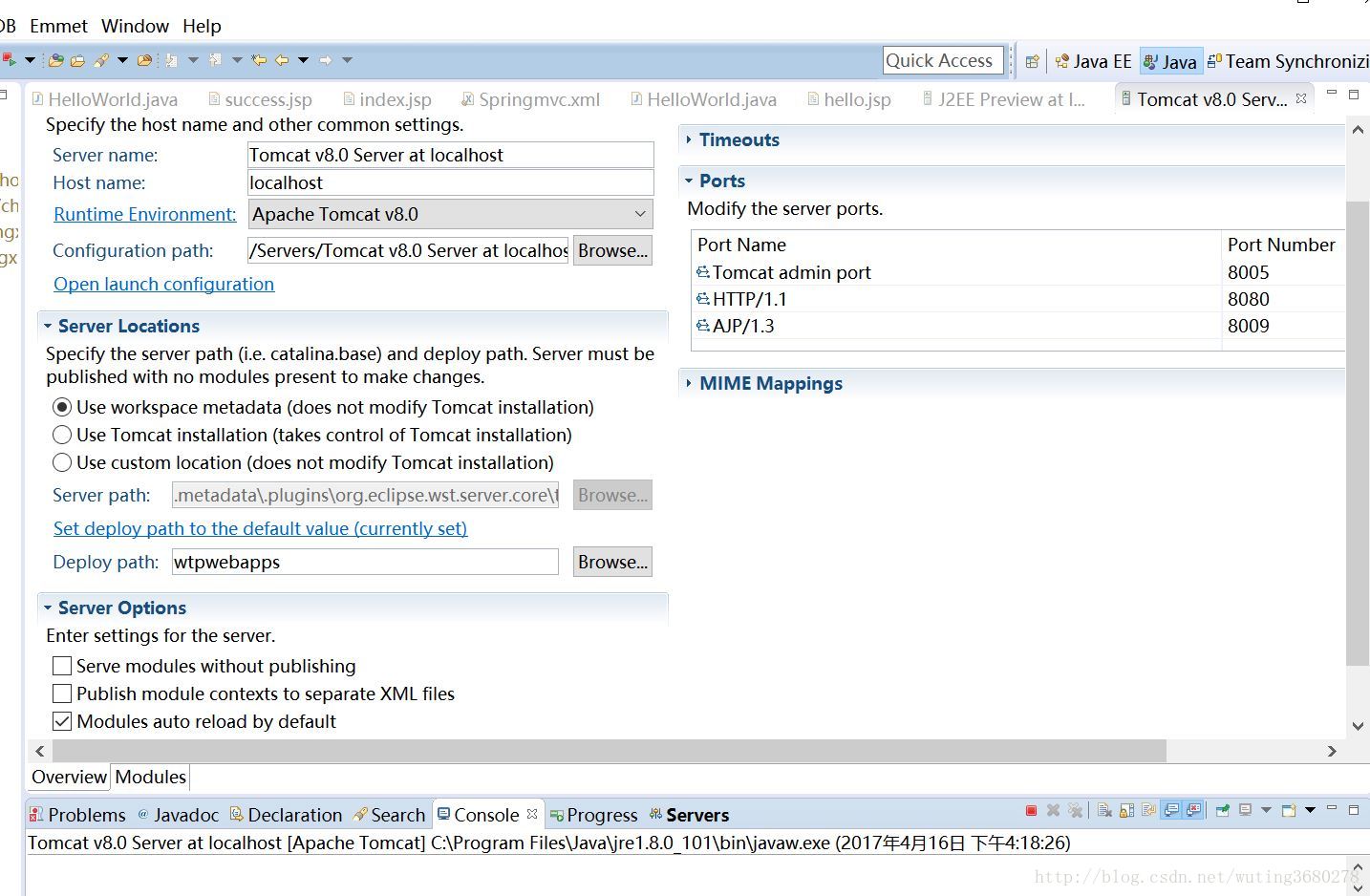Image resolution: width=1370 pixels, height=896 pixels.
Task: Click the Open Perspective icon
Action: click(1032, 61)
